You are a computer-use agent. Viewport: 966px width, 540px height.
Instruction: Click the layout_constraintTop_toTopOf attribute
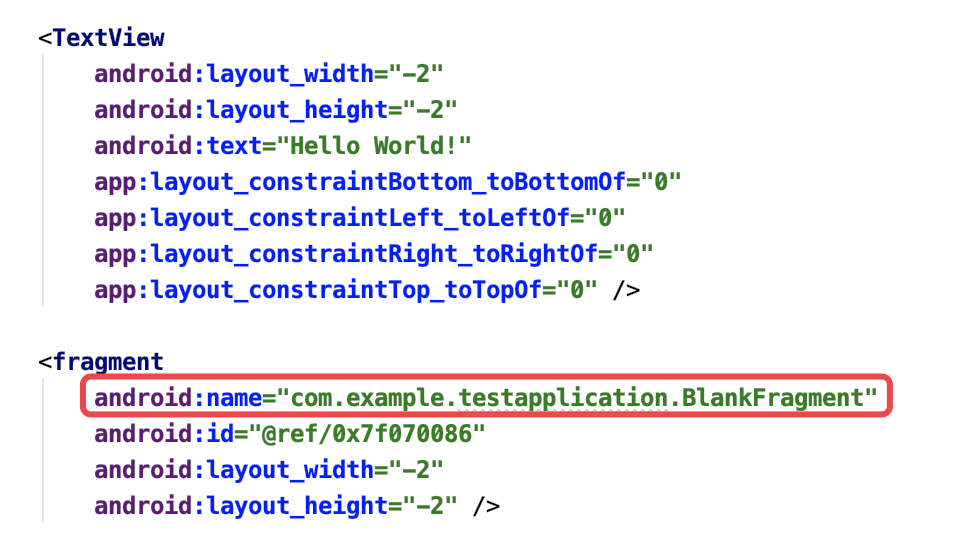tap(346, 290)
